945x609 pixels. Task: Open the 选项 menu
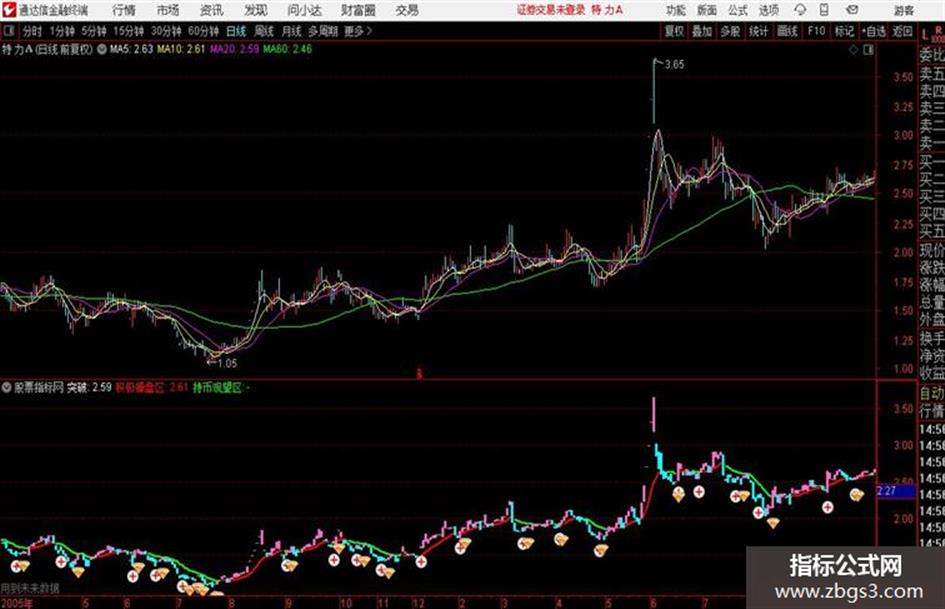point(768,10)
